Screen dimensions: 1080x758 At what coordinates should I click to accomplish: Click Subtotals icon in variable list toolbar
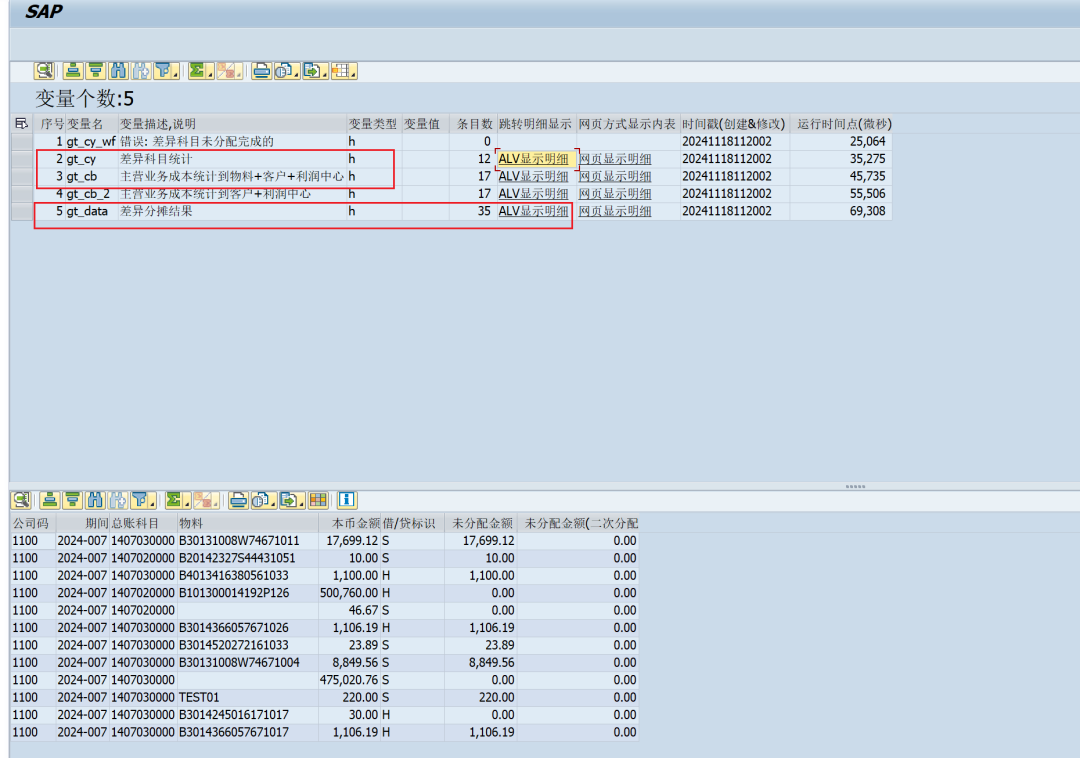(226, 71)
